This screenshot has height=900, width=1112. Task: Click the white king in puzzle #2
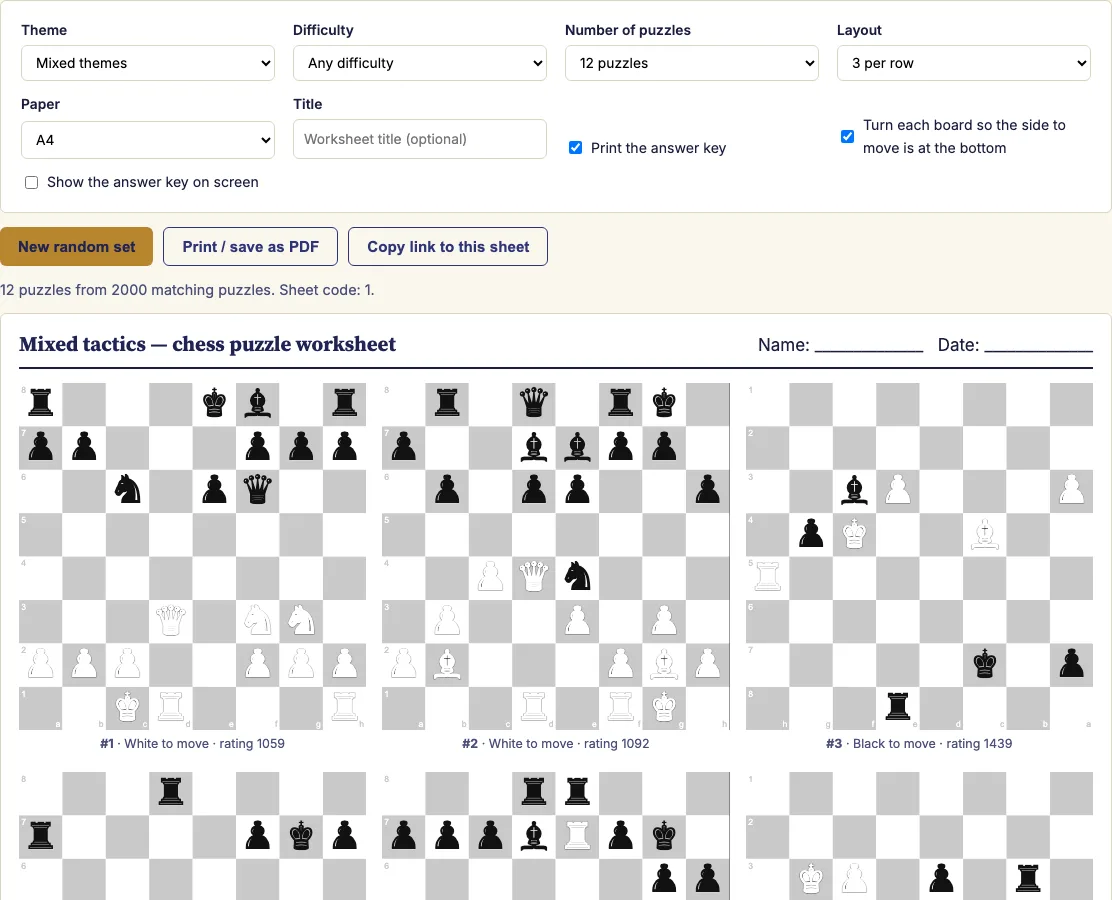coord(664,707)
